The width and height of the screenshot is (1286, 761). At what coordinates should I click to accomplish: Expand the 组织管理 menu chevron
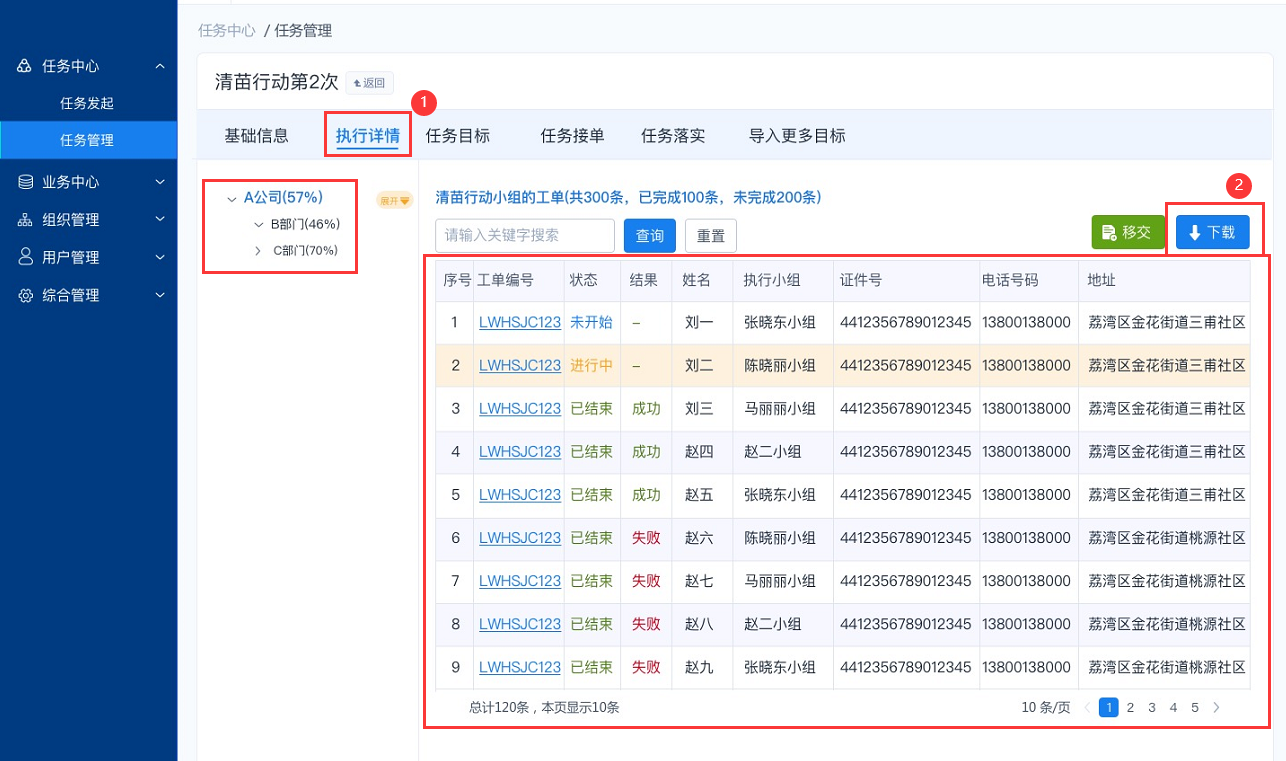pyautogui.click(x=160, y=220)
